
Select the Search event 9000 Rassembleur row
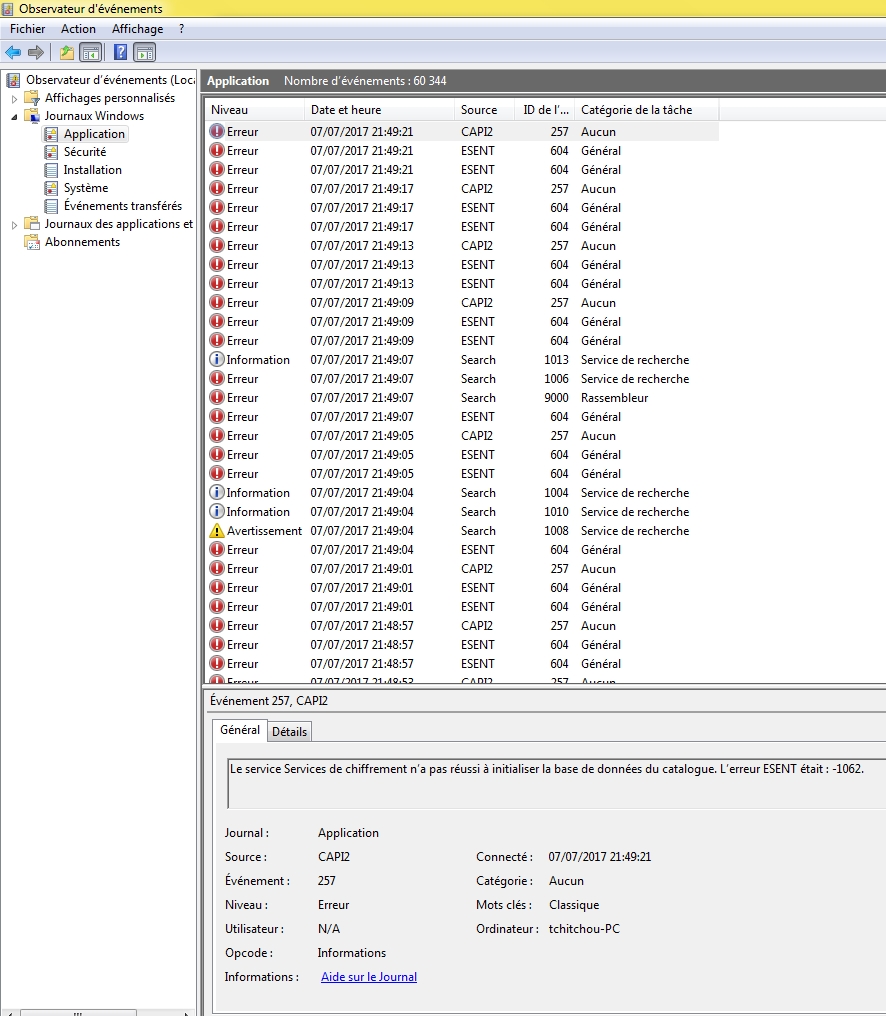click(x=462, y=398)
